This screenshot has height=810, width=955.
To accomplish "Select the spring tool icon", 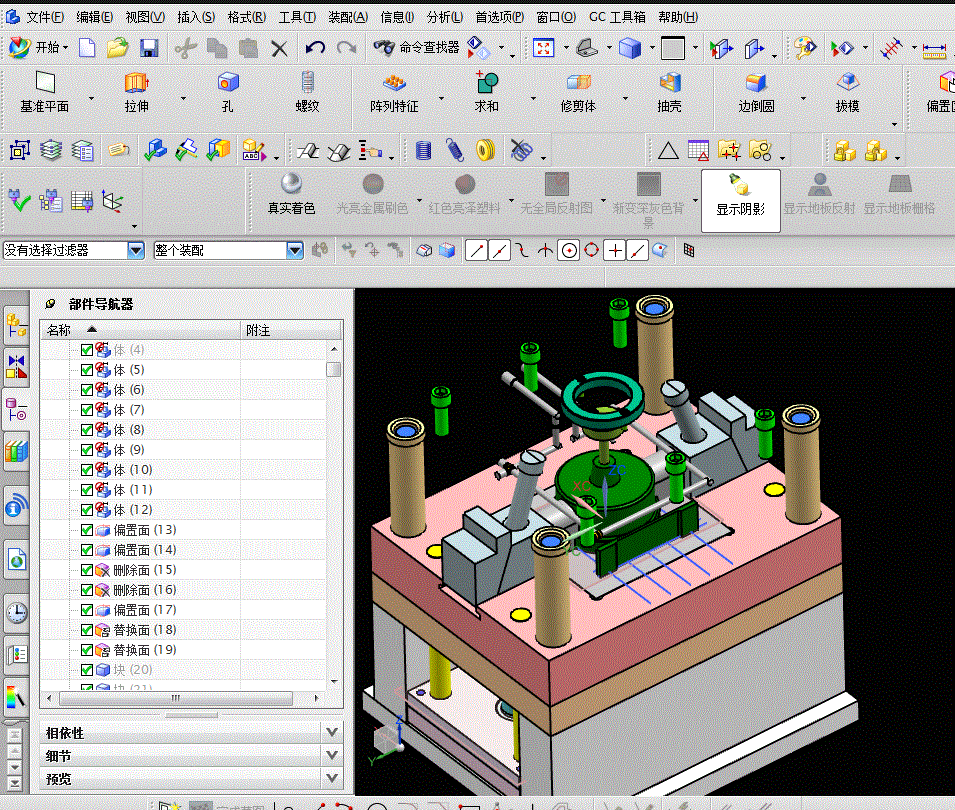I will click(x=454, y=150).
